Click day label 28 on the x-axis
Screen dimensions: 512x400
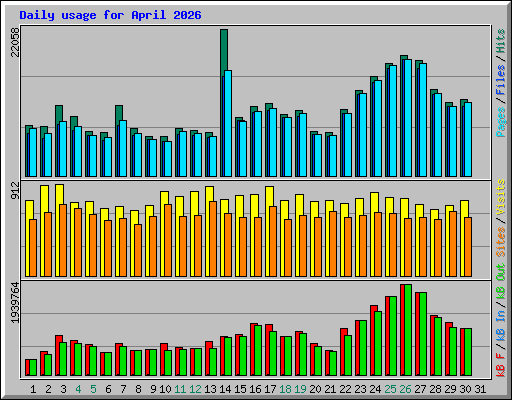435,389
